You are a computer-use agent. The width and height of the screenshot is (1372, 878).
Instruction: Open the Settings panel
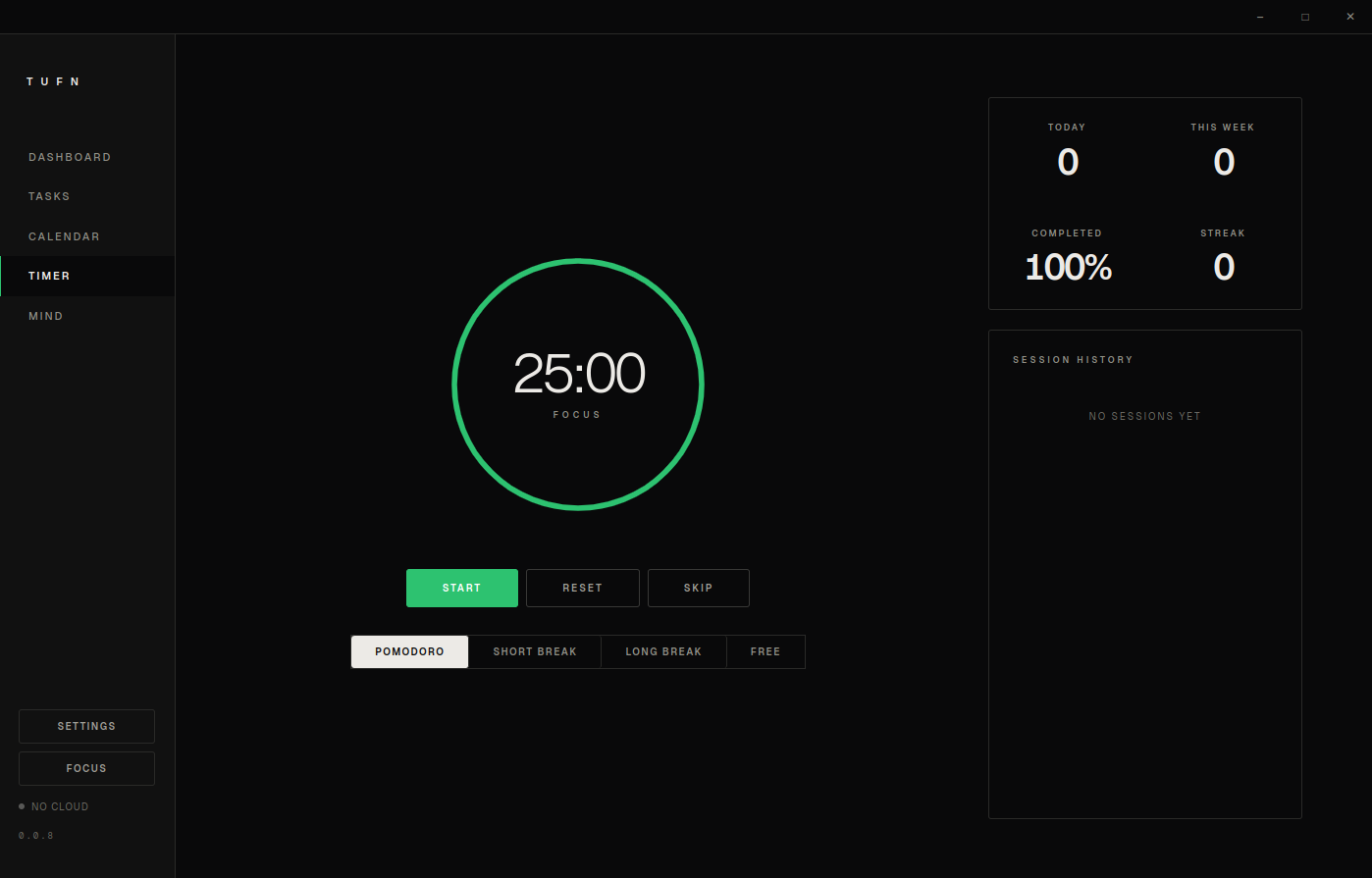tap(86, 726)
